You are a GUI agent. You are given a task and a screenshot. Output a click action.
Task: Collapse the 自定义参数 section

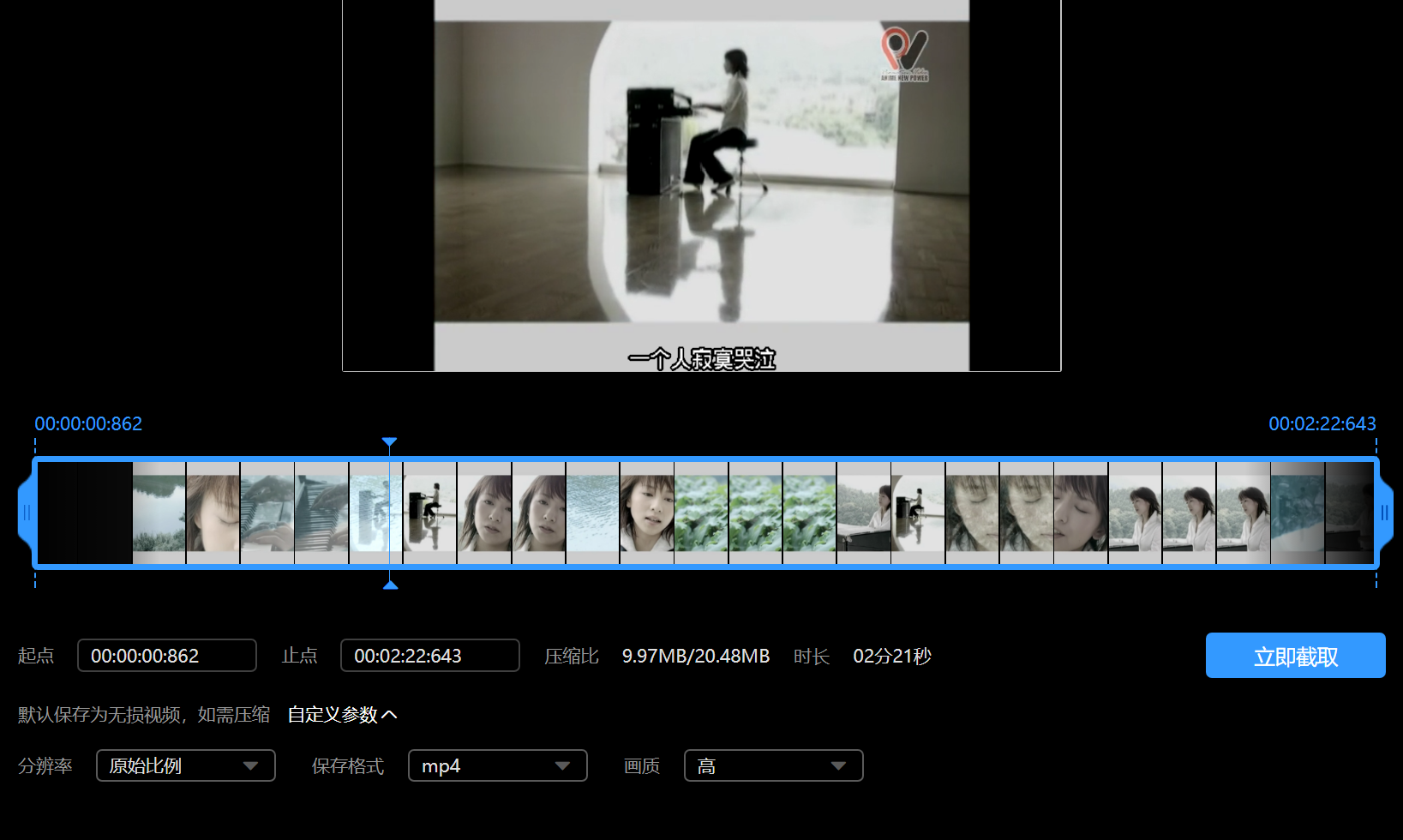pyautogui.click(x=342, y=715)
